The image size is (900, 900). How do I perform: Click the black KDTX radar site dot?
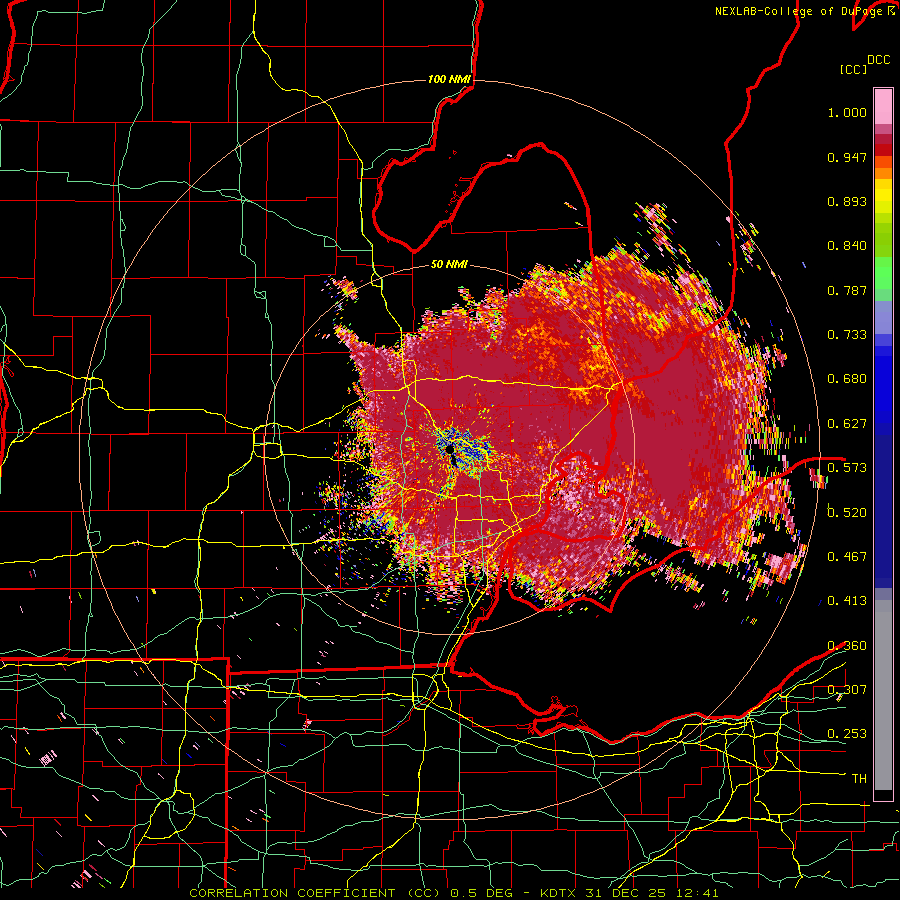click(449, 450)
